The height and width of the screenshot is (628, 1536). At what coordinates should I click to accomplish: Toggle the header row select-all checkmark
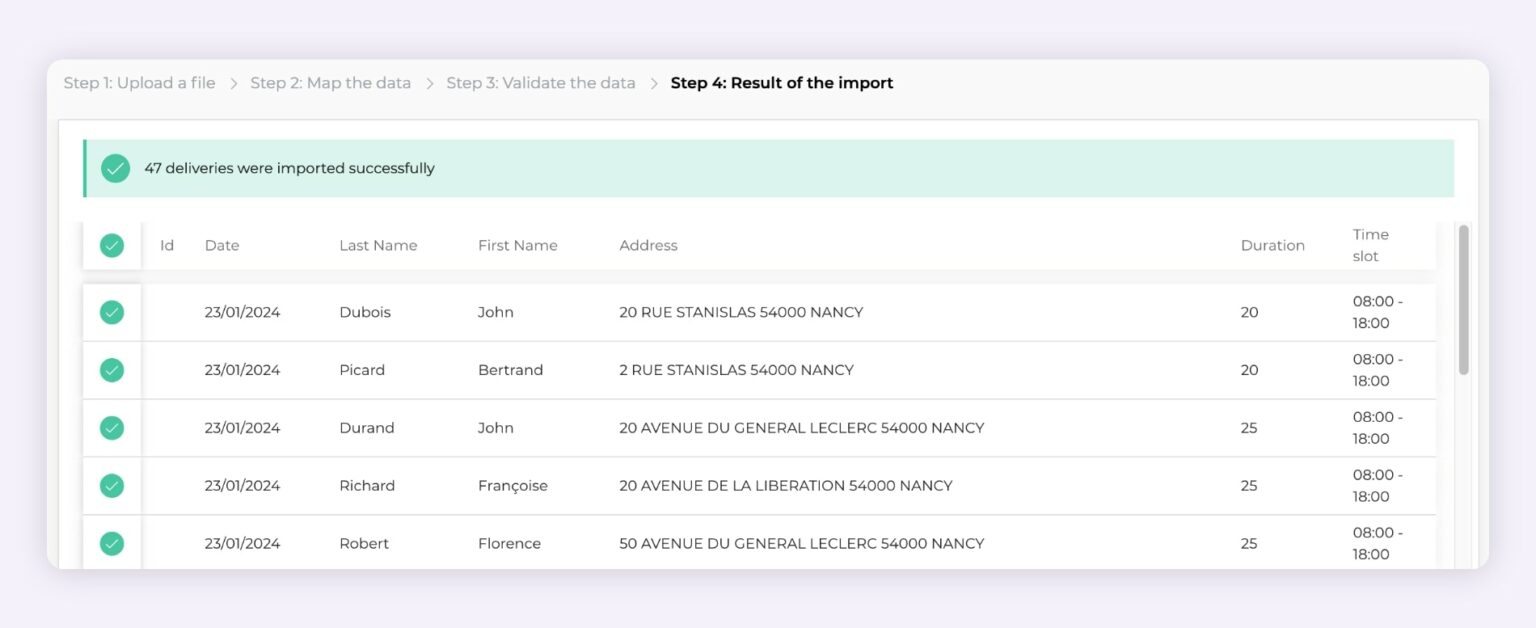point(112,245)
